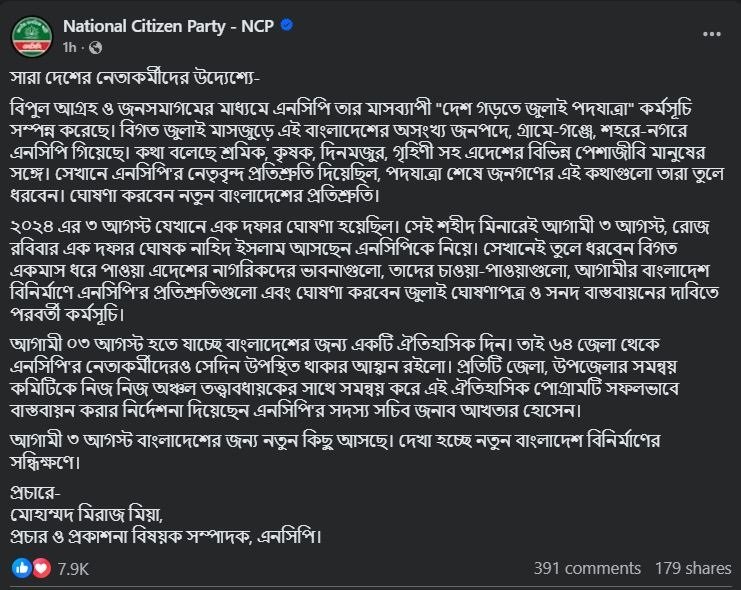
Task: Click the Bengali "প্রচারে-" label above the signature
Action: pyautogui.click(x=35, y=493)
